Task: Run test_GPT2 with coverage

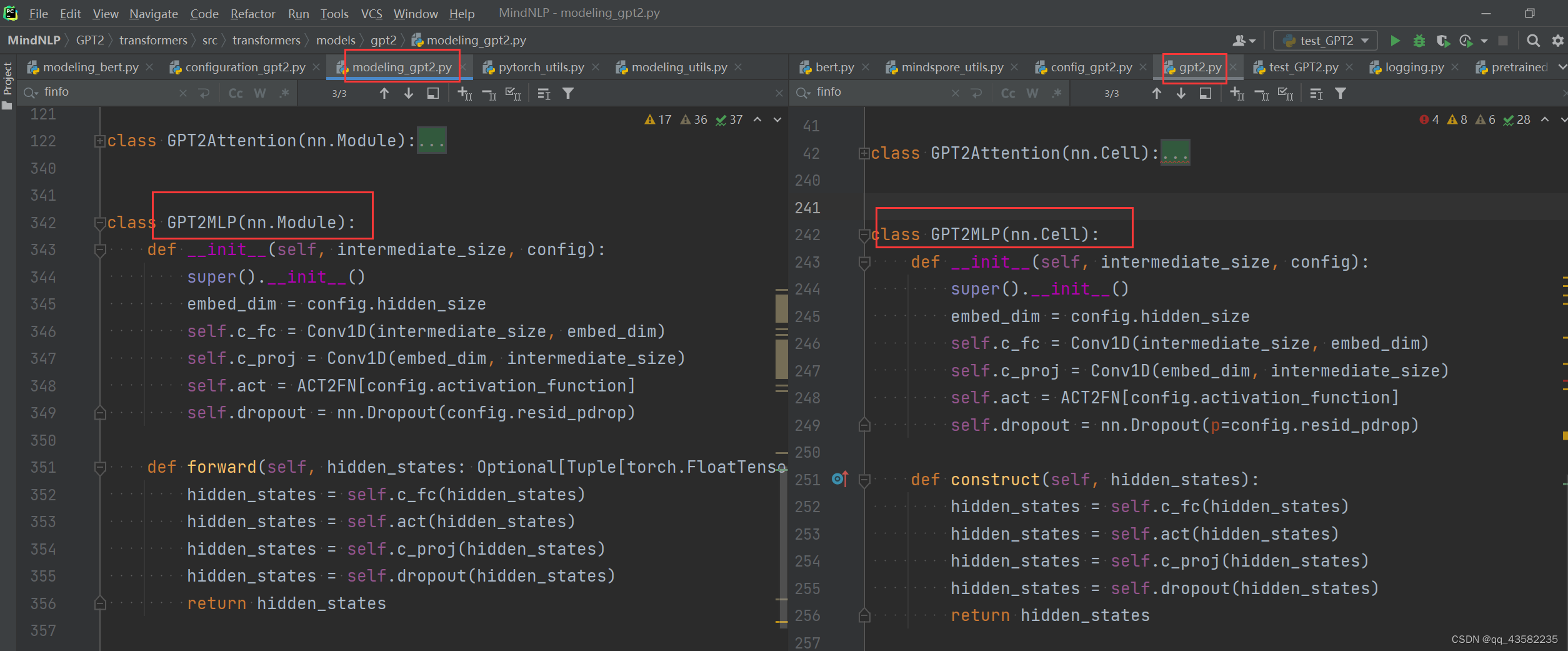Action: click(1443, 41)
